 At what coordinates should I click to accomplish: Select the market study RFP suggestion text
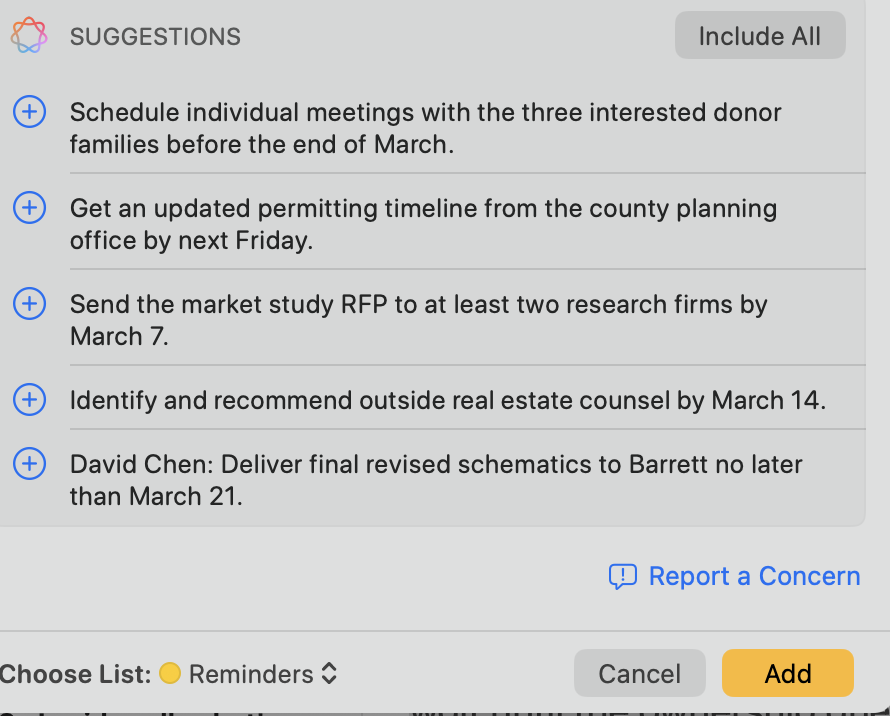418,320
